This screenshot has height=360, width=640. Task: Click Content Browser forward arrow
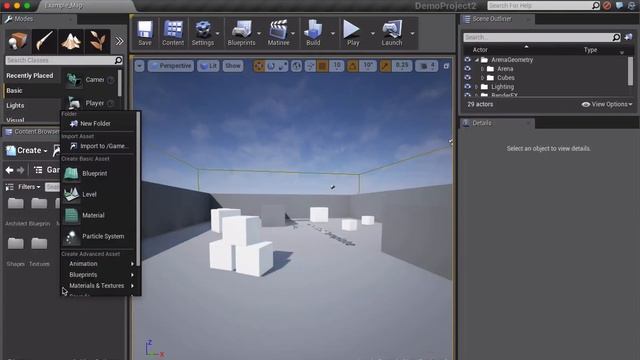tap(20, 170)
